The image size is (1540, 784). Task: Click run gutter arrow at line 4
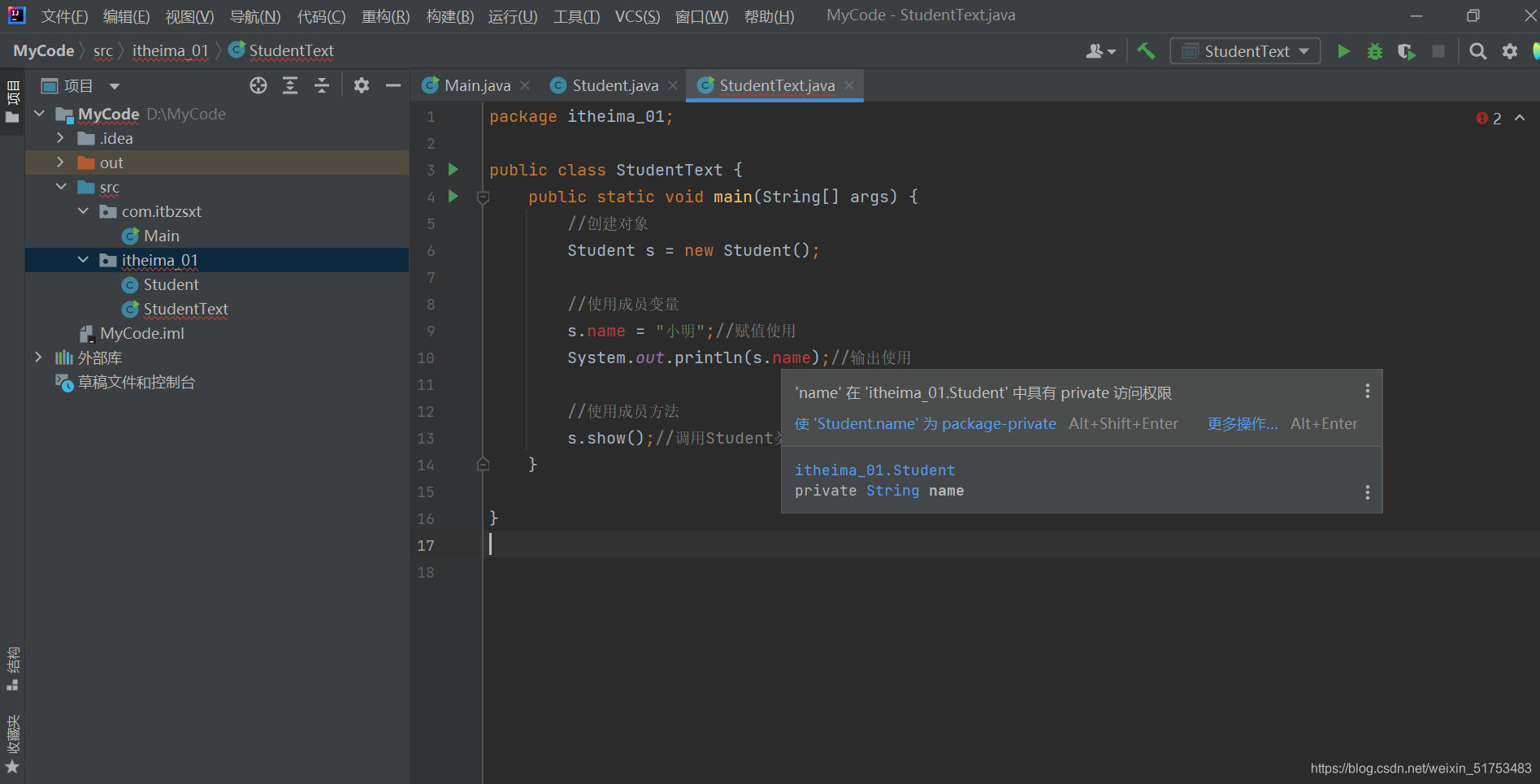point(453,197)
